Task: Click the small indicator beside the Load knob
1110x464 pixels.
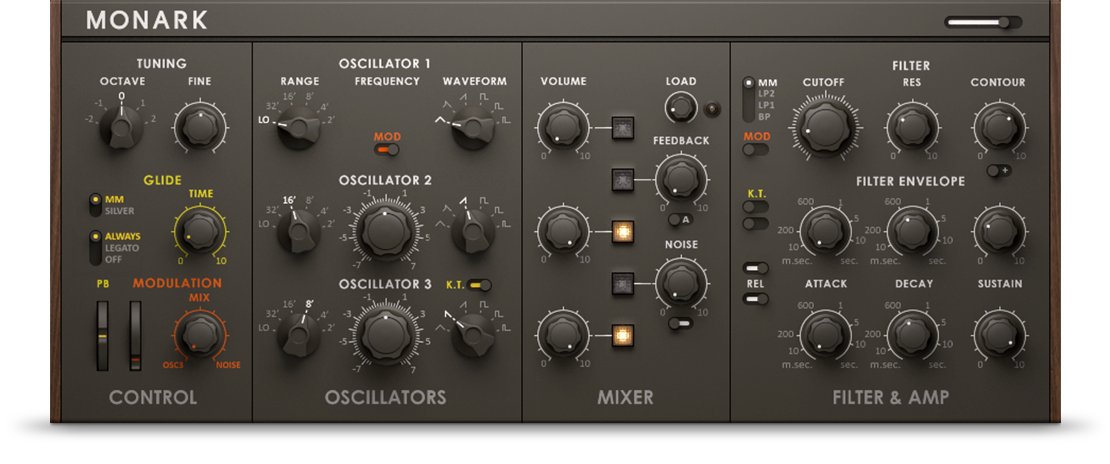Action: (712, 109)
